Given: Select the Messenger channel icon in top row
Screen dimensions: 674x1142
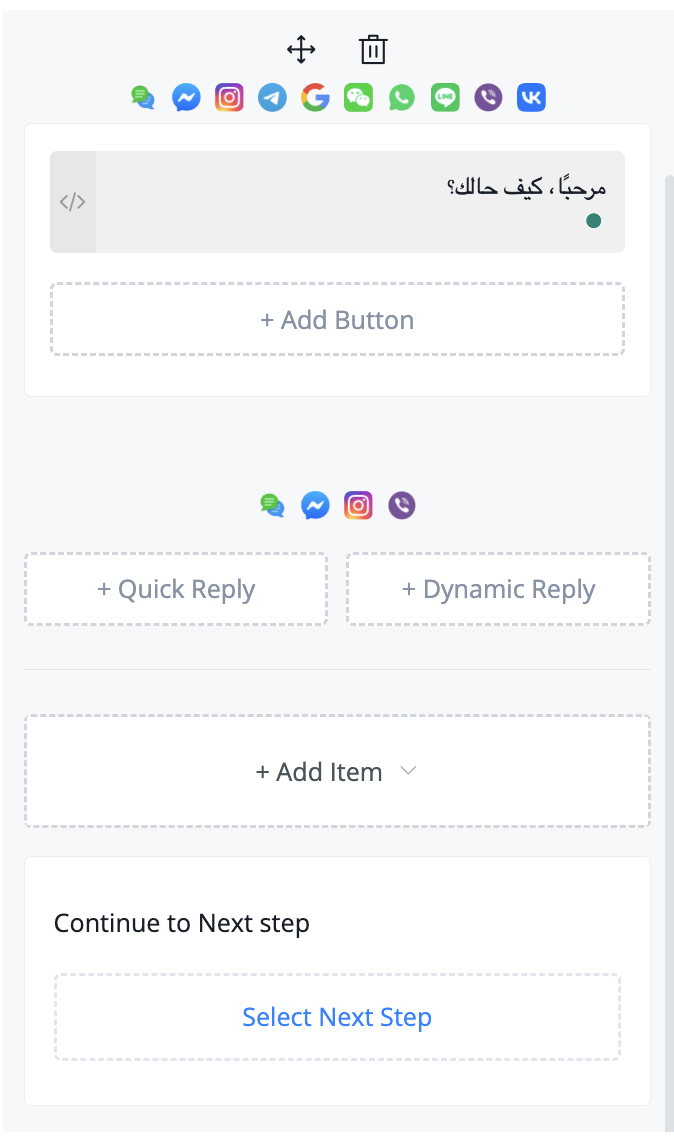Looking at the screenshot, I should point(186,98).
